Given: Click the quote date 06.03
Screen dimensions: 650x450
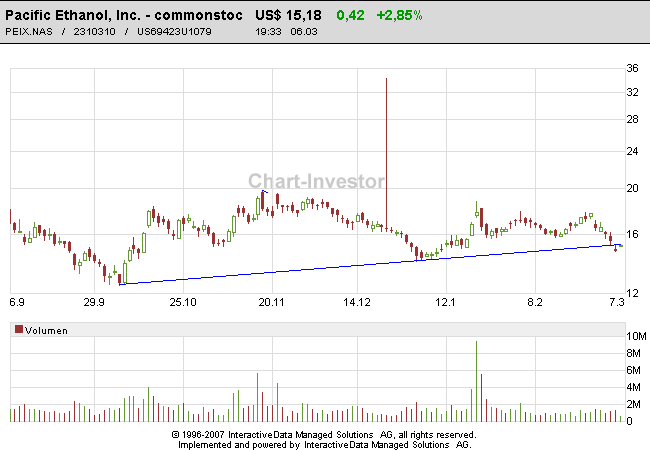Looking at the screenshot, I should coord(304,31).
